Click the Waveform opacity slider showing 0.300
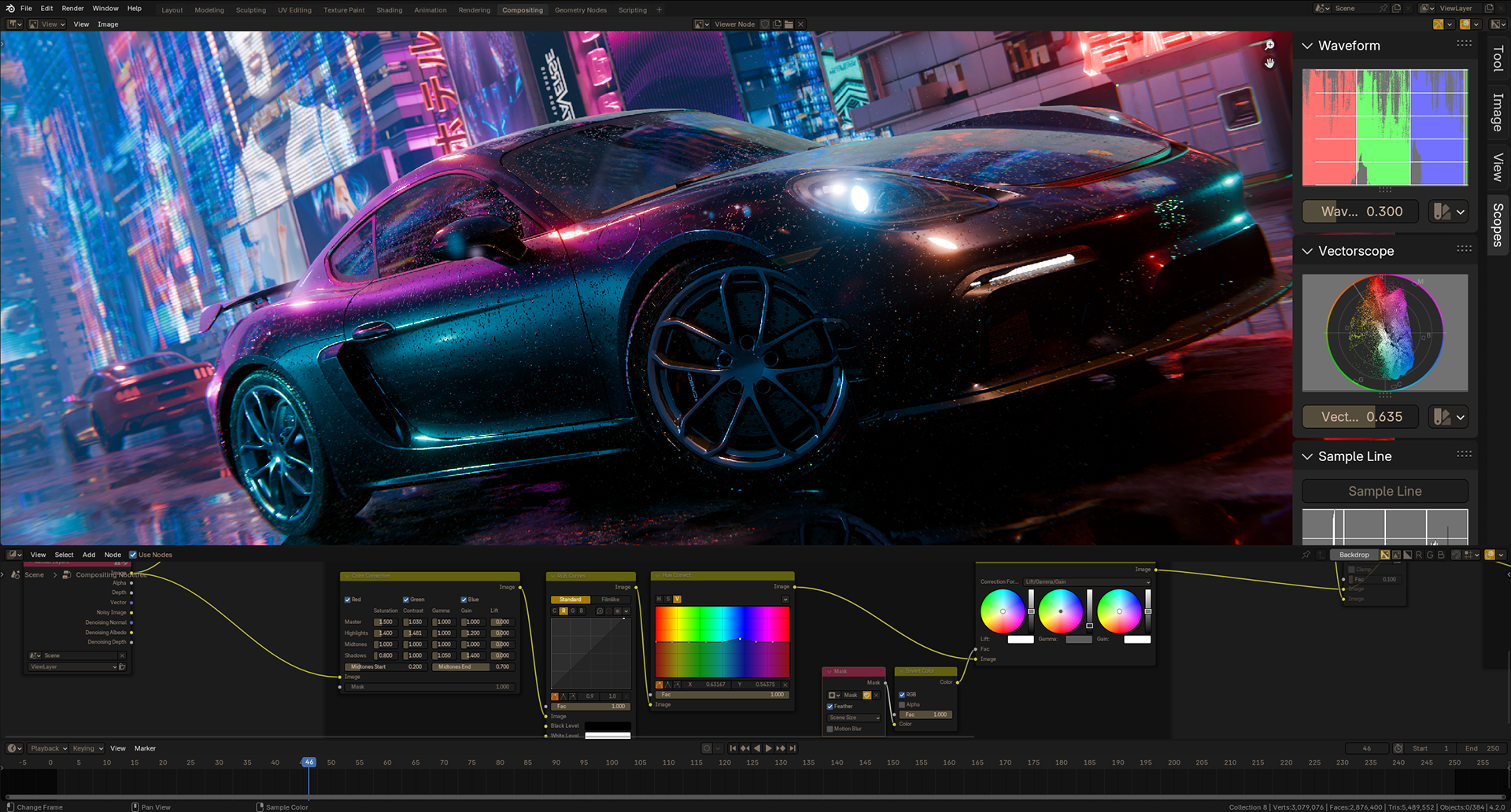Image resolution: width=1511 pixels, height=812 pixels. click(1361, 212)
